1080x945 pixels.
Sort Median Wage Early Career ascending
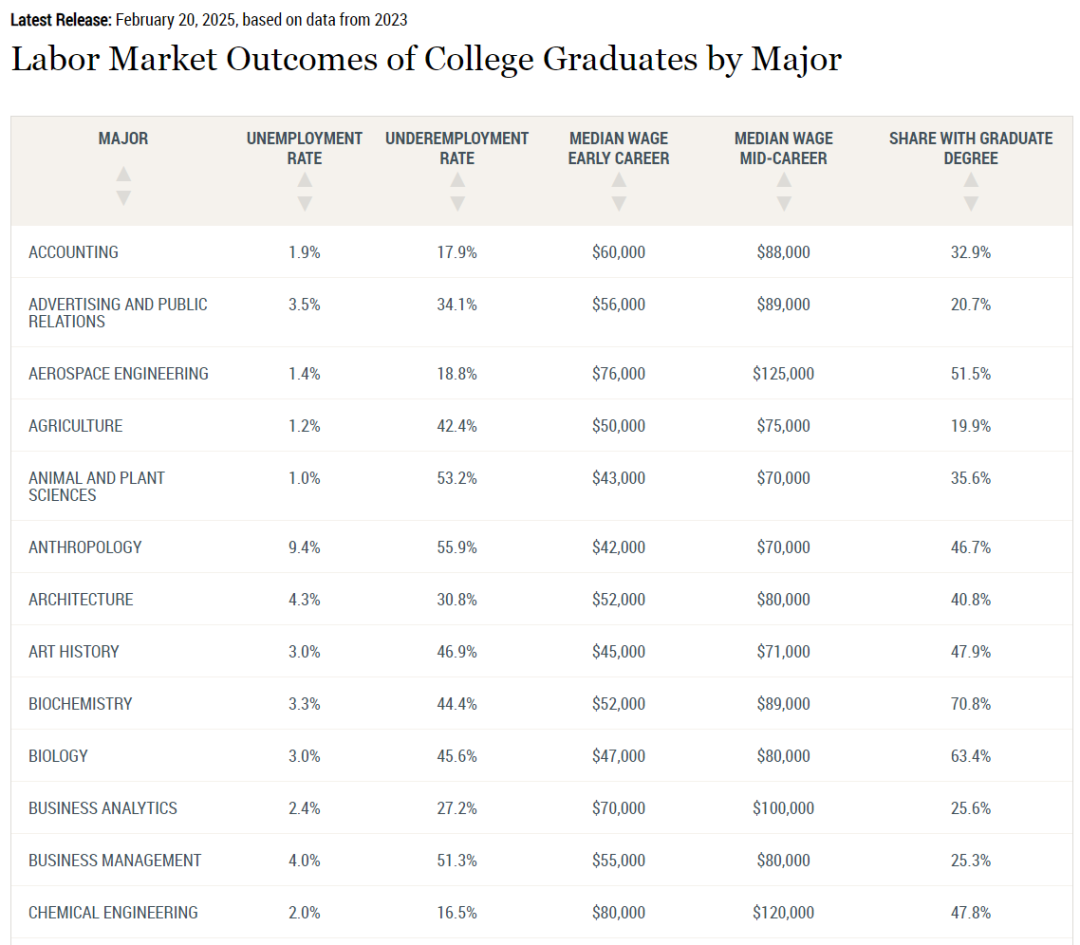(619, 180)
